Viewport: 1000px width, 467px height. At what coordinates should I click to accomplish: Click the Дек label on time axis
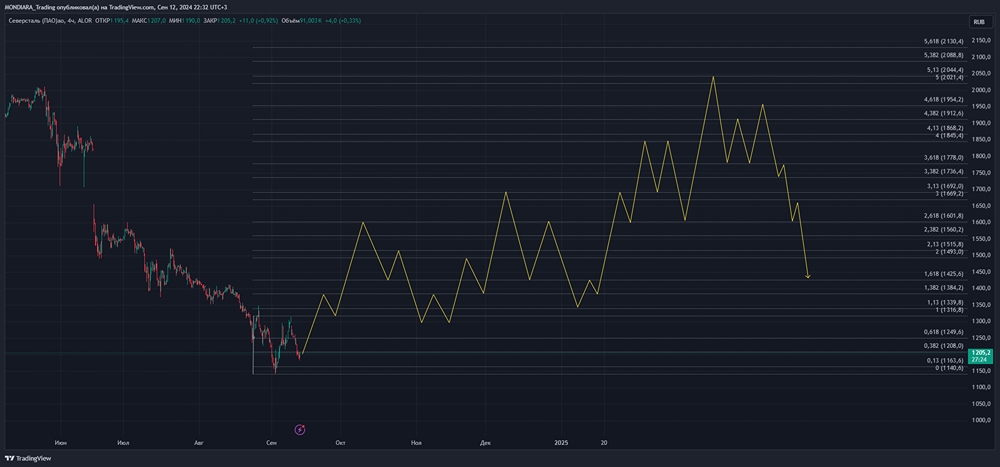click(485, 441)
